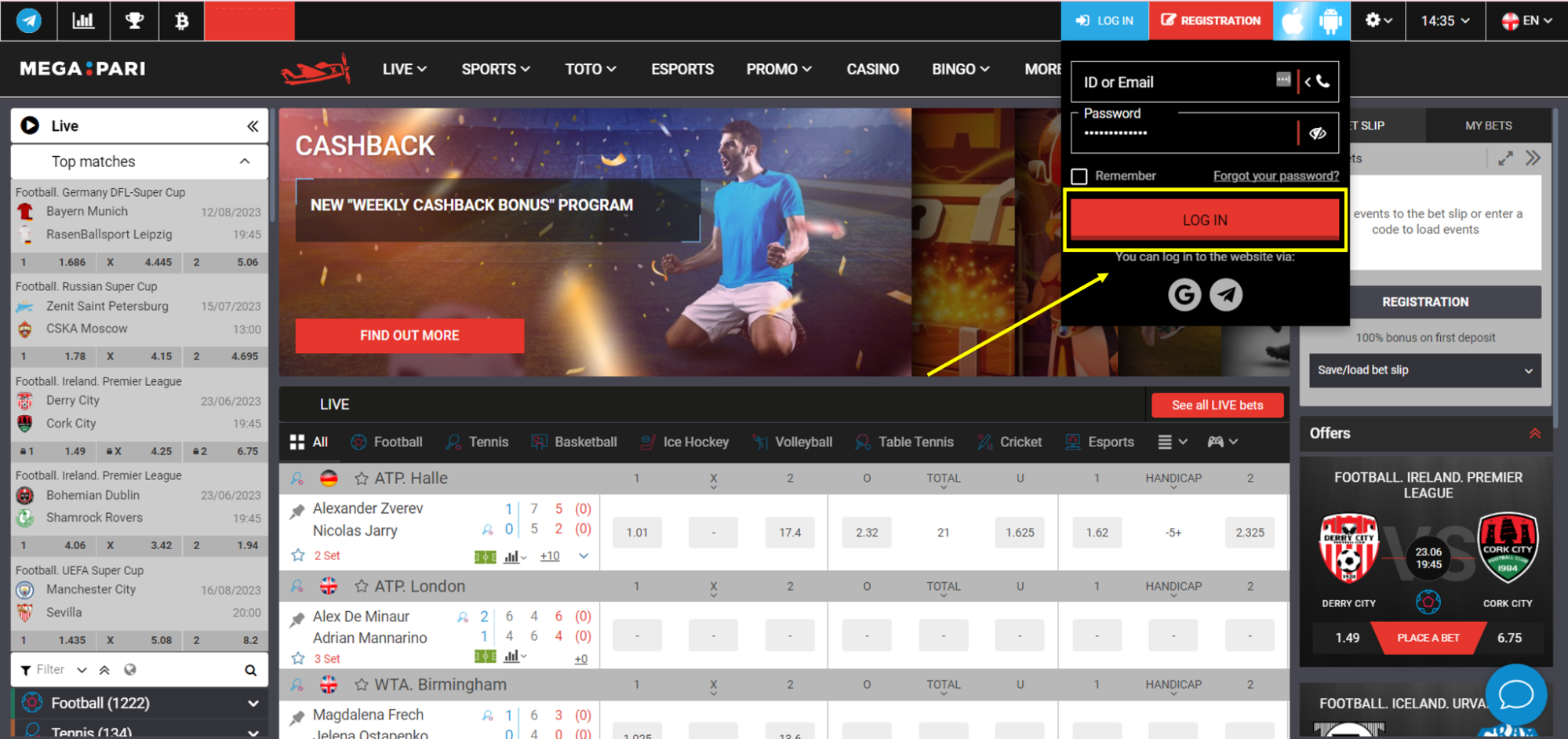Open the Telegram channel icon in top bar
This screenshot has height=739, width=1568.
click(x=29, y=20)
